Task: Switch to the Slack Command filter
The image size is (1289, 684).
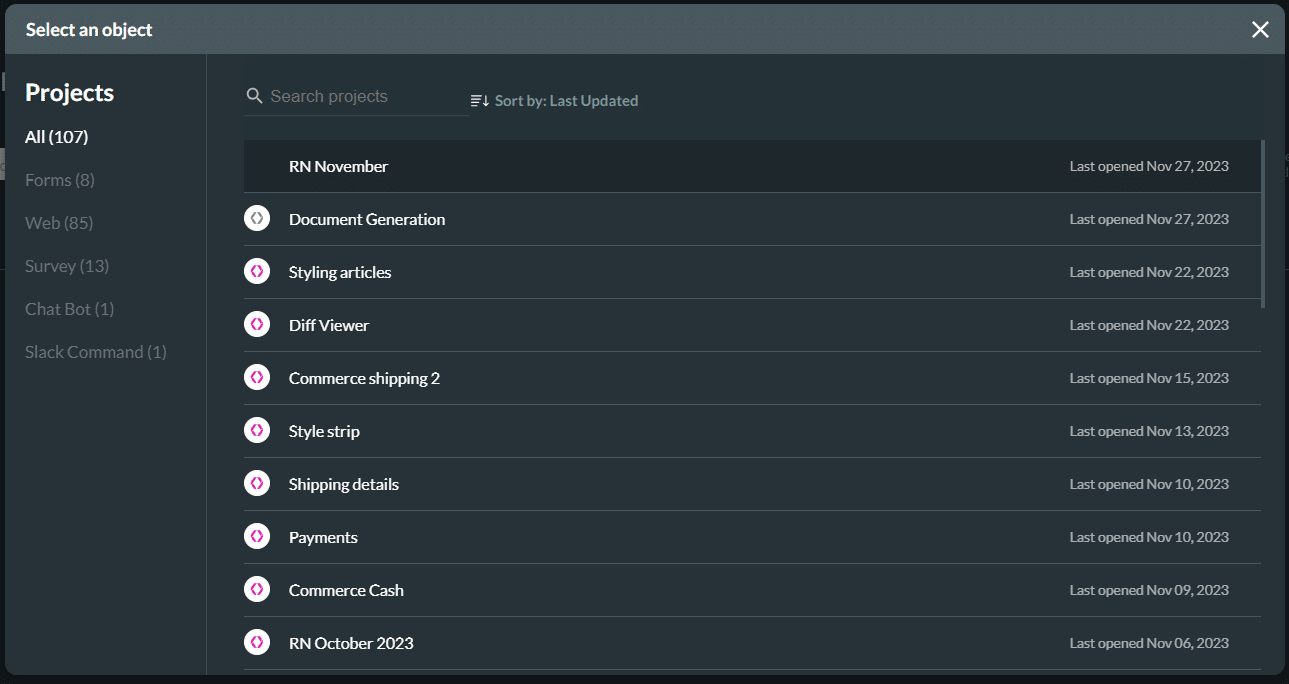Action: tap(95, 351)
